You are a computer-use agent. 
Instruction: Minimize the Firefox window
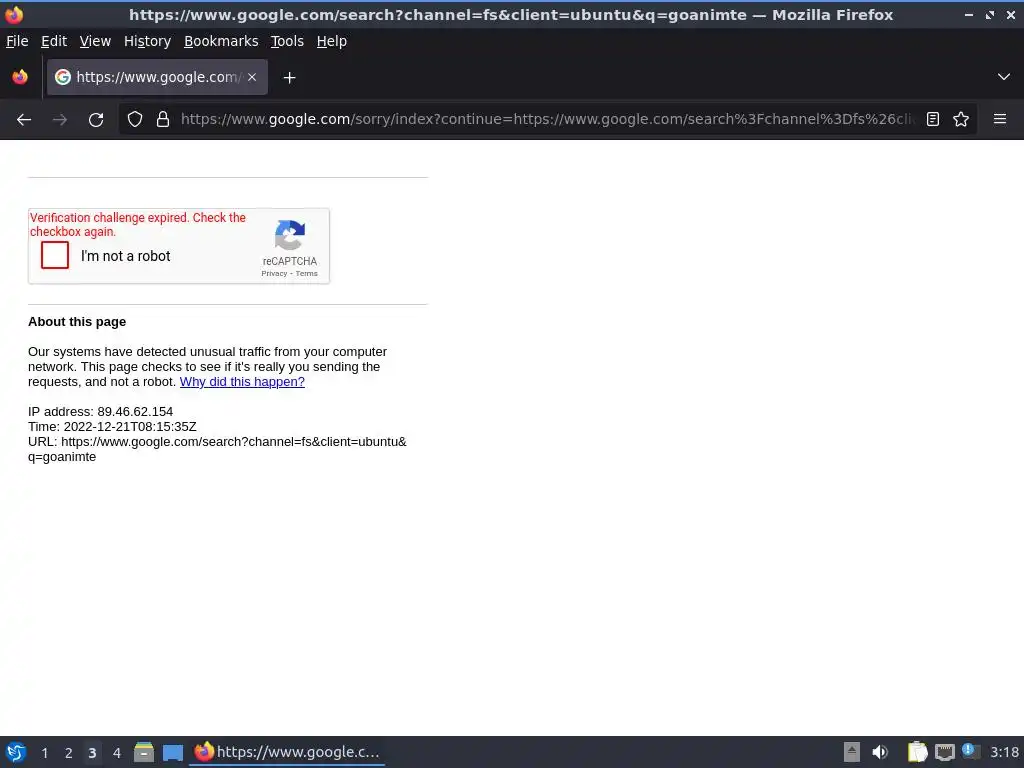(968, 14)
